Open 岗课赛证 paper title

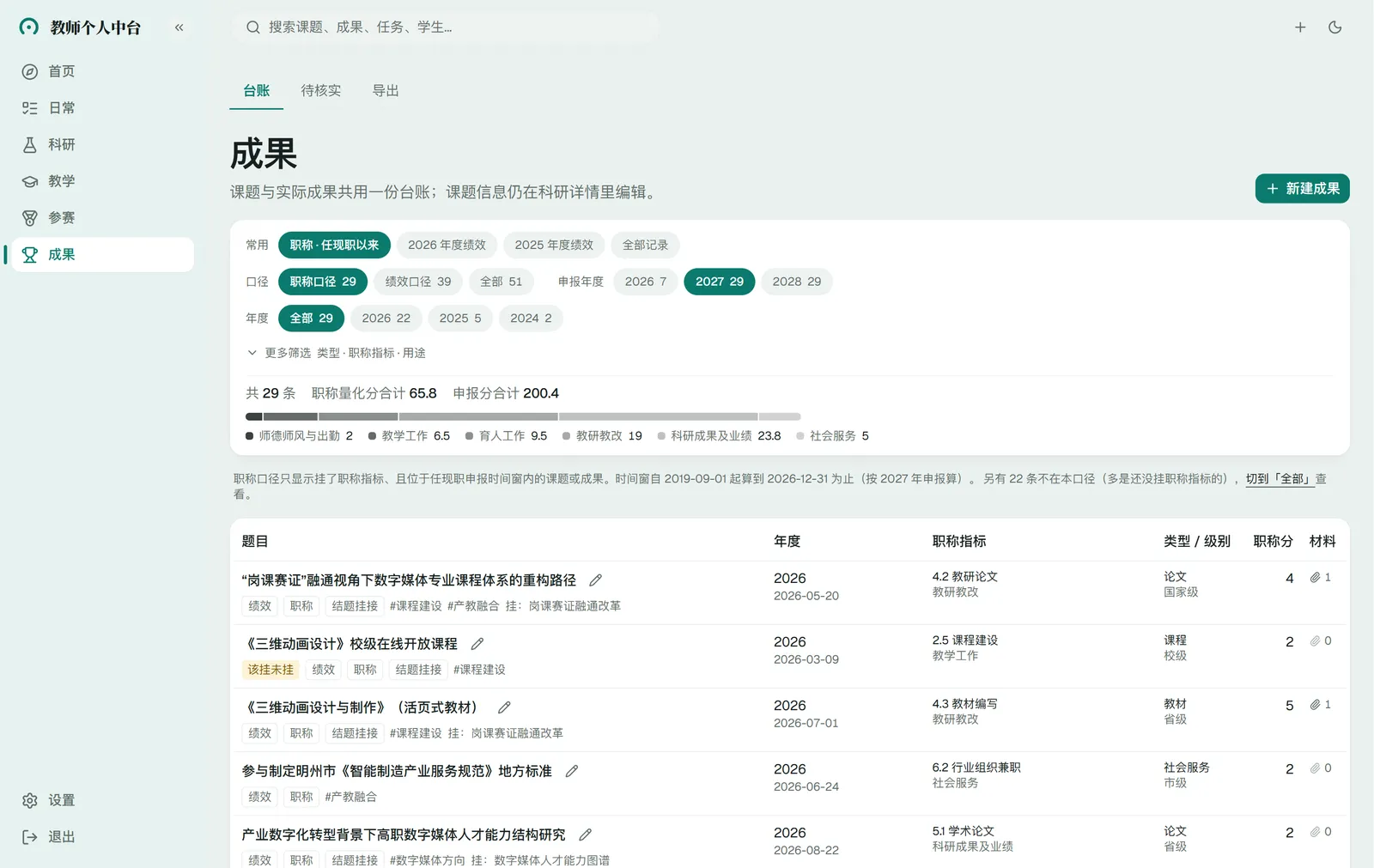(x=409, y=580)
